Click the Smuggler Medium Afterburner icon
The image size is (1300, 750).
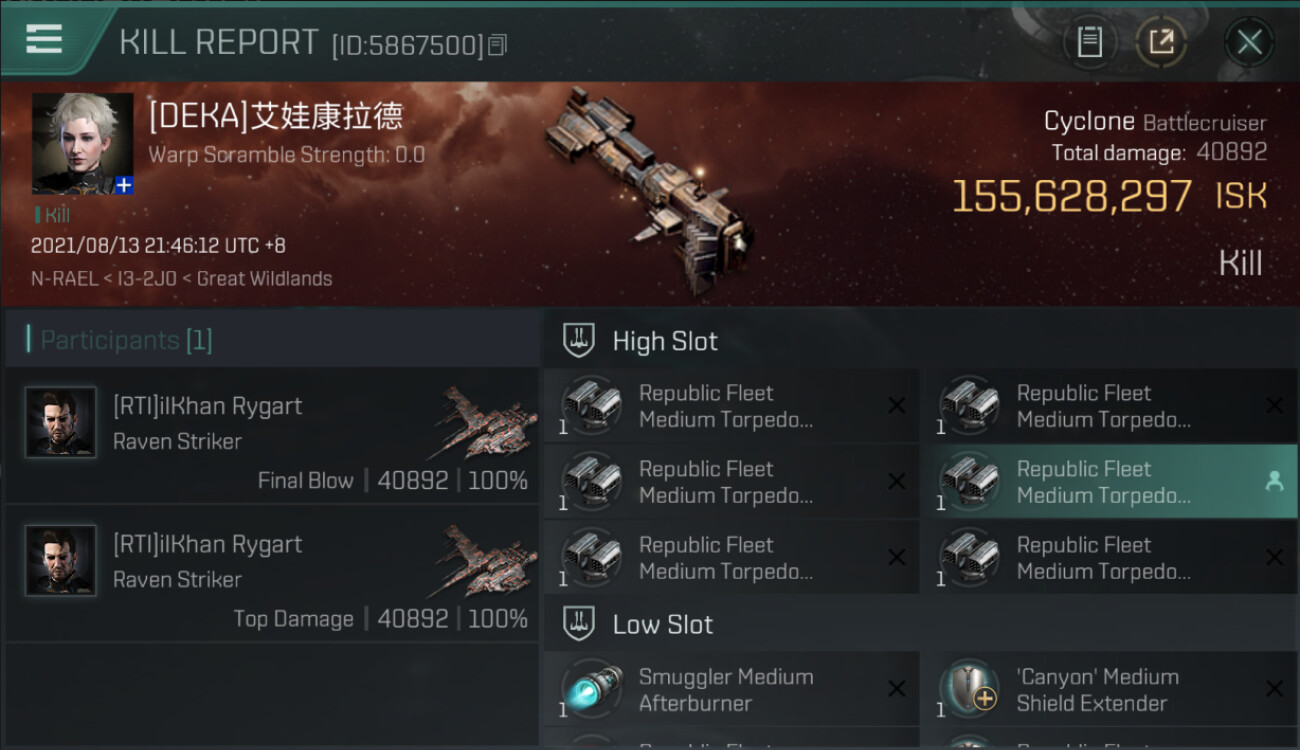pos(592,690)
